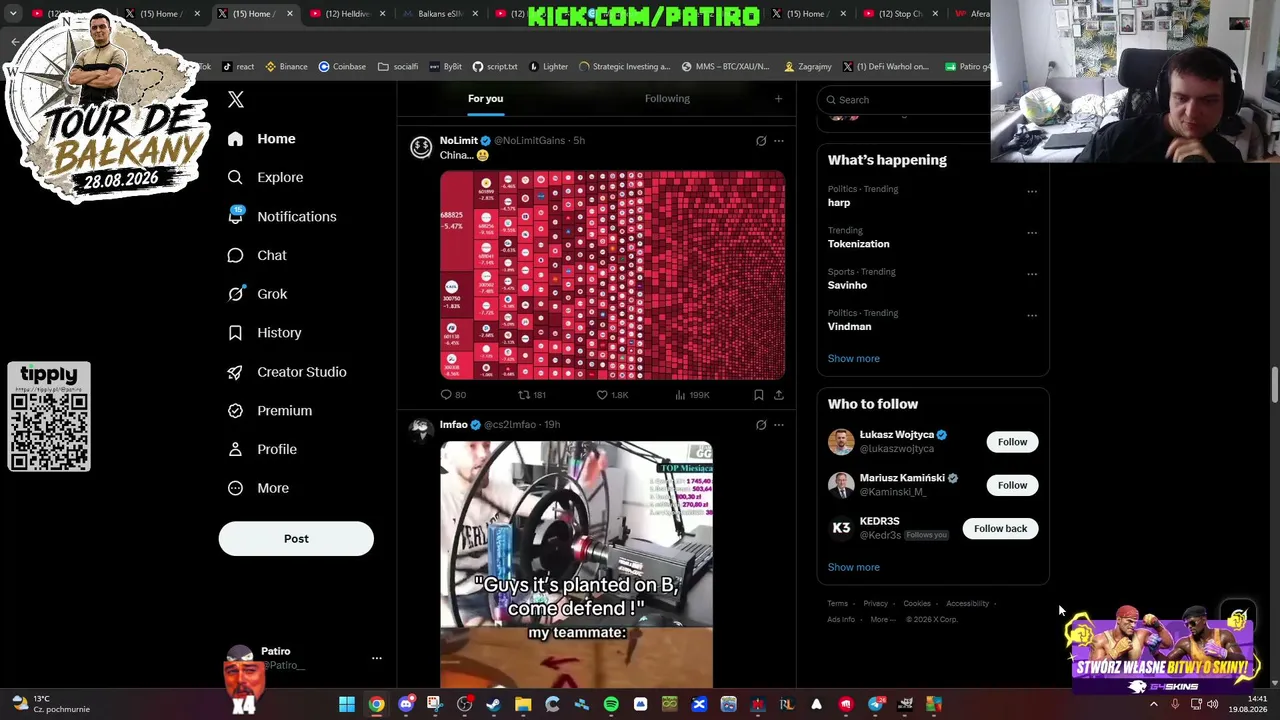The width and height of the screenshot is (1280, 720).
Task: Click the Post button
Action: (x=296, y=539)
